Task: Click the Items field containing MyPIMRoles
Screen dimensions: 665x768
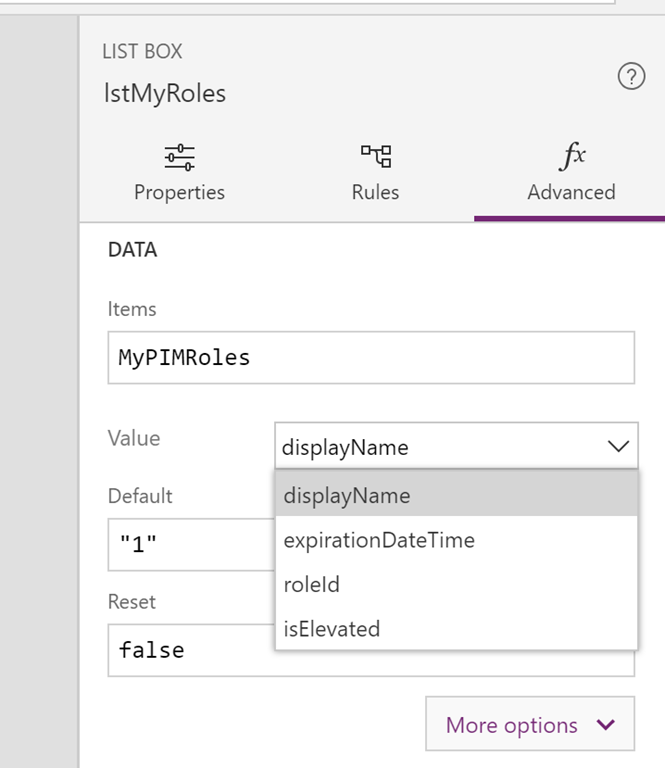Action: [x=371, y=358]
